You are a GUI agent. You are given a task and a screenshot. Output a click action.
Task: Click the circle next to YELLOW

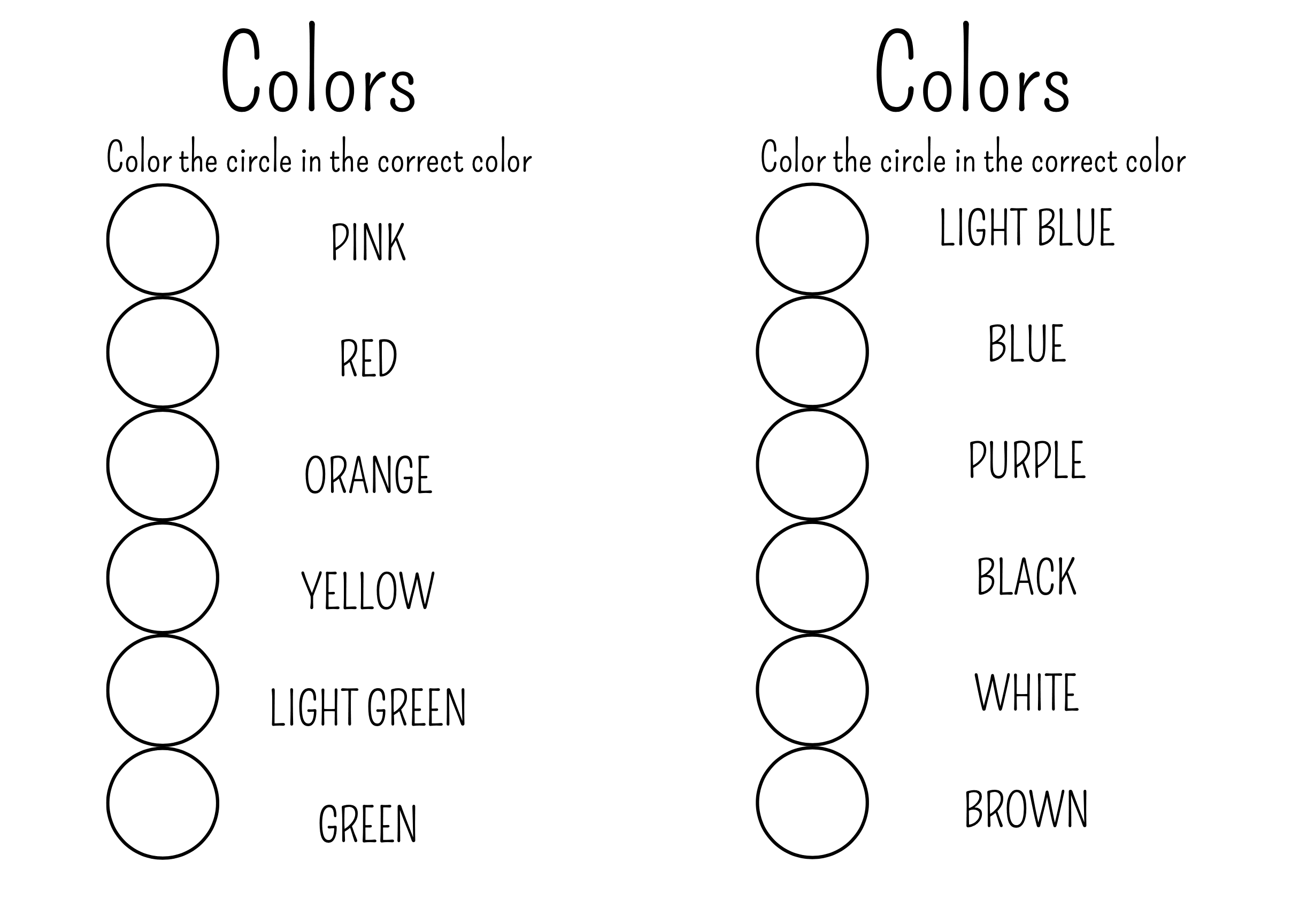point(163,577)
